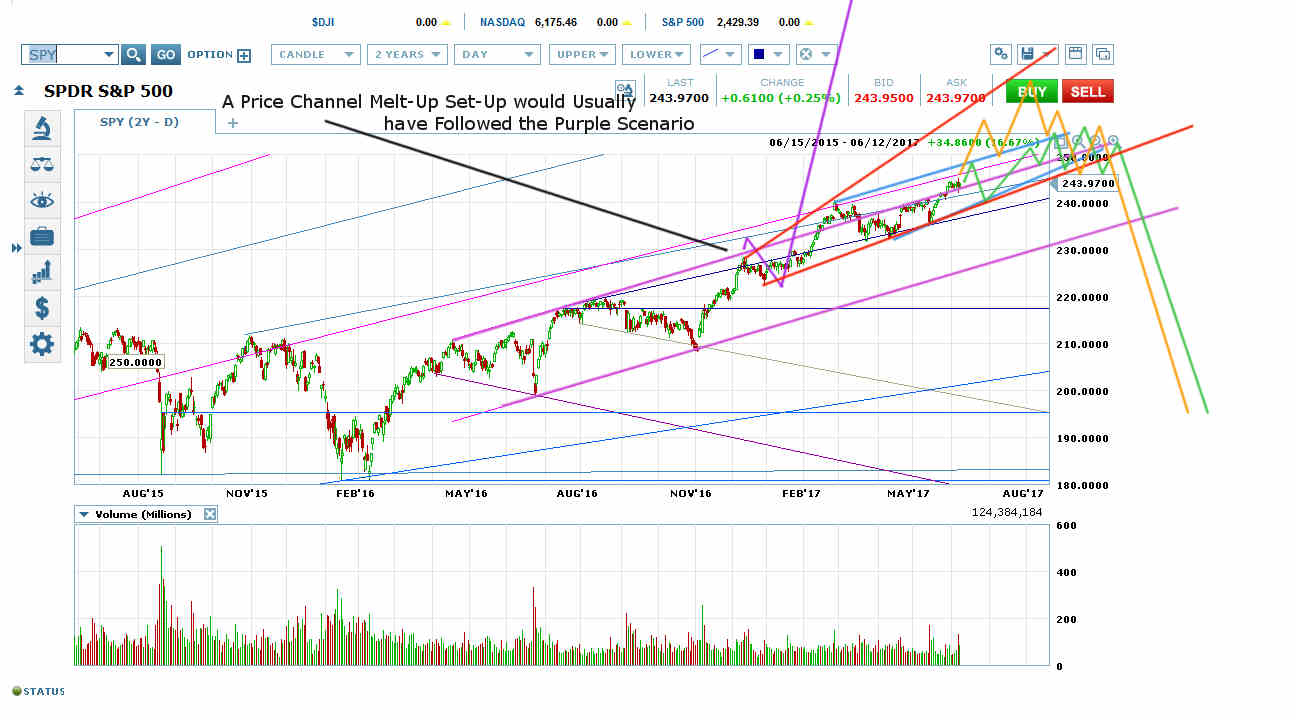Click the small research icon left of LAST

[625, 90]
